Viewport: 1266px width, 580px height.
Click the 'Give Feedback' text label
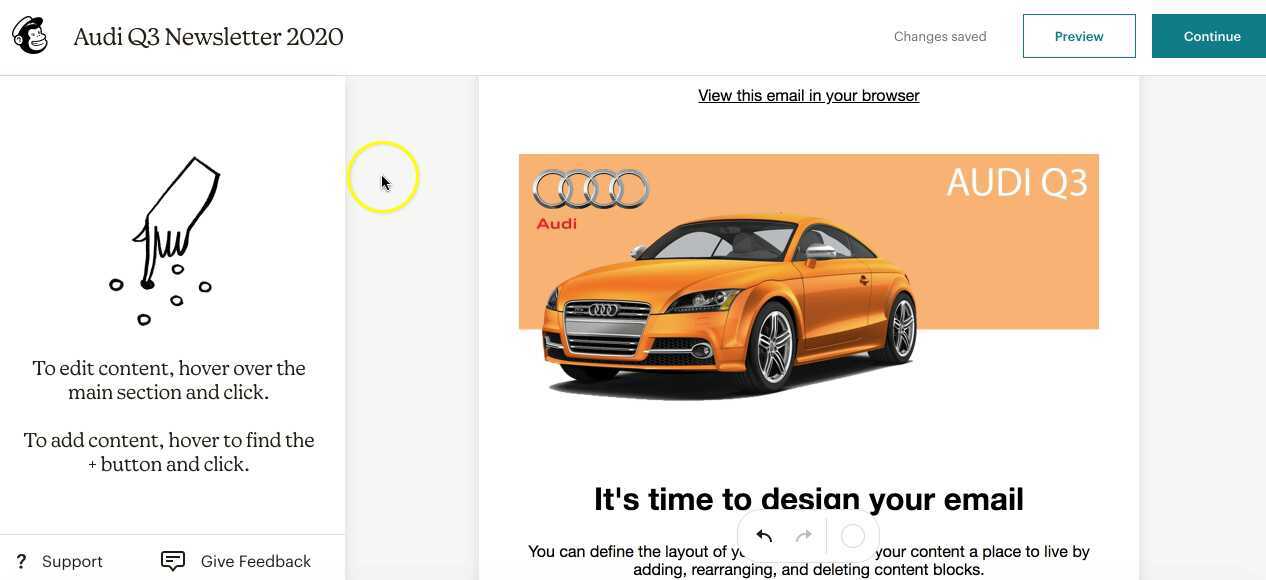pos(256,561)
